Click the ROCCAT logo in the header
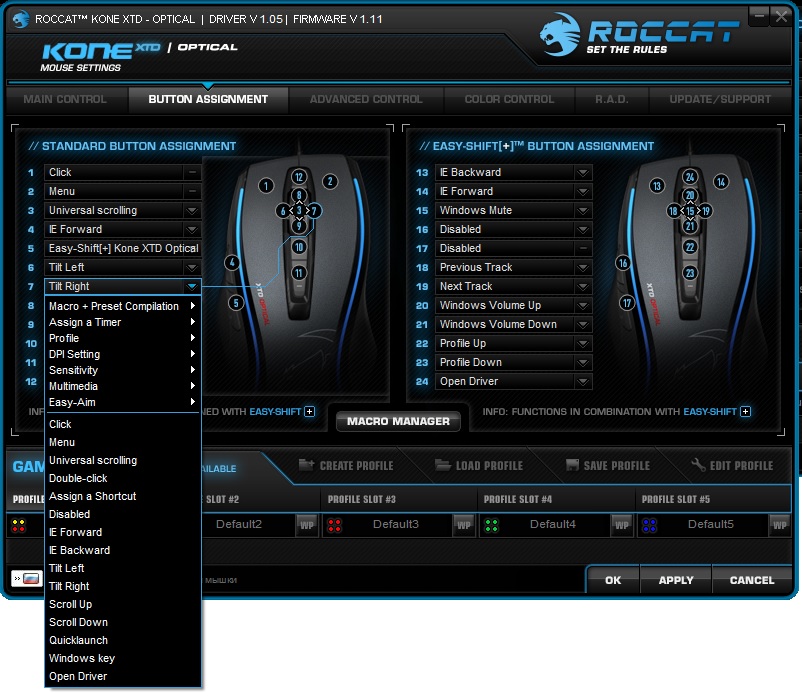Viewport: 802px width, 699px height. (639, 34)
